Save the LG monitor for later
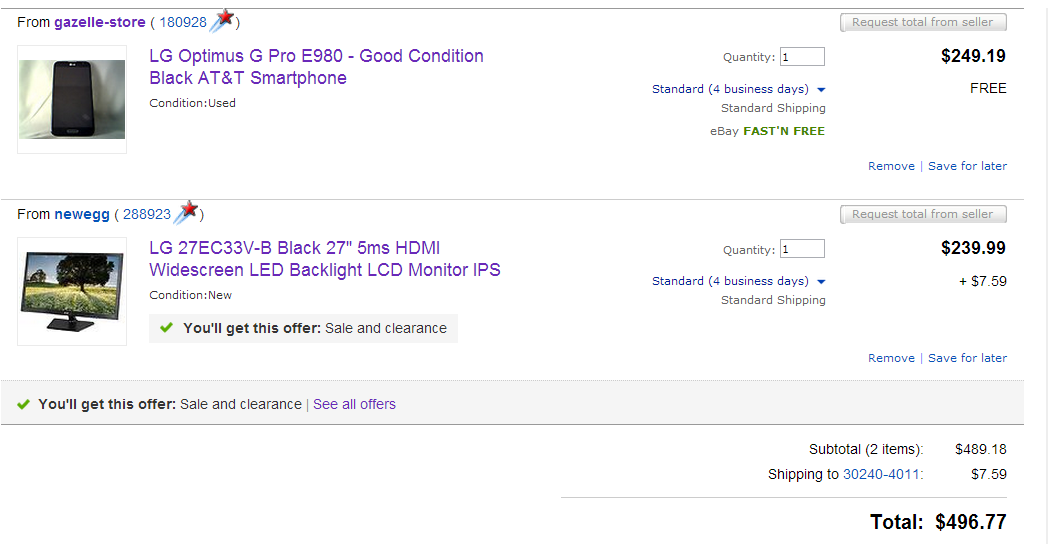The width and height of the screenshot is (1048, 544). coord(967,358)
